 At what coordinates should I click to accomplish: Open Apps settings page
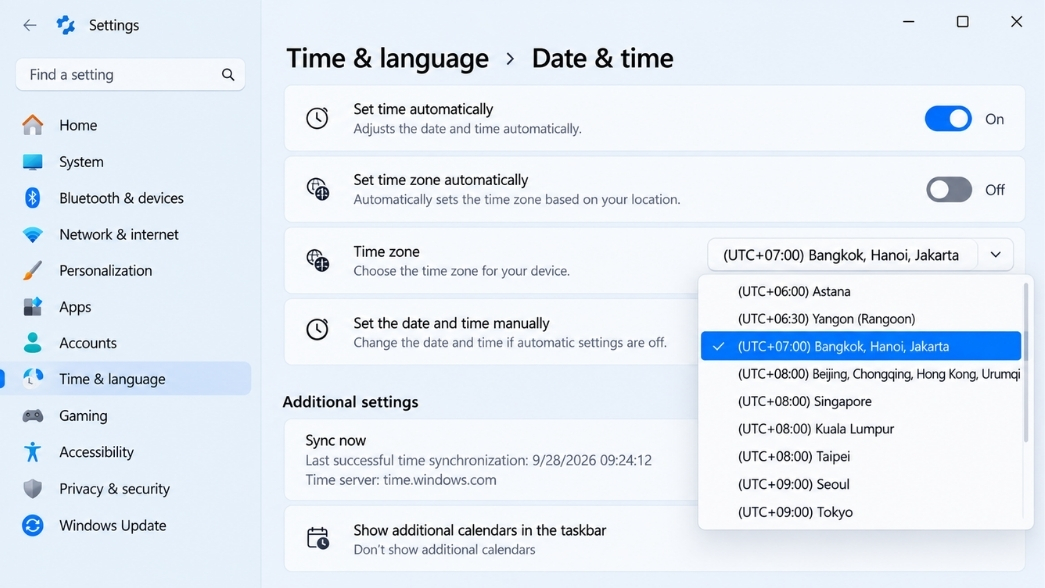127,307
